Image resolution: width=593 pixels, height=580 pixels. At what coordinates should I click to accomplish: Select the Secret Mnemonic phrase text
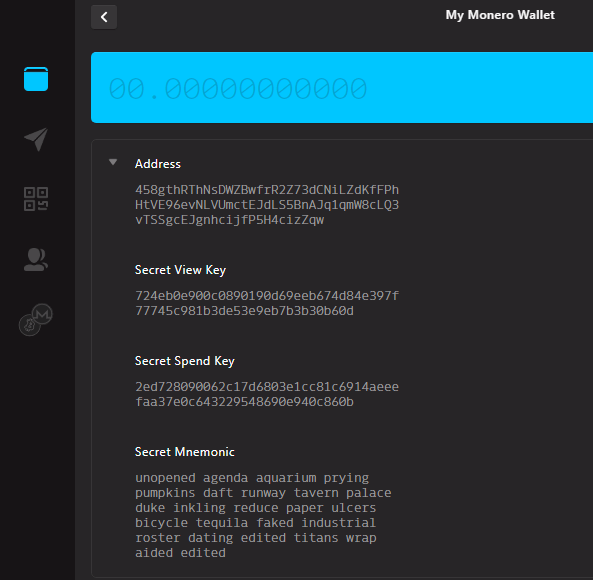click(263, 515)
